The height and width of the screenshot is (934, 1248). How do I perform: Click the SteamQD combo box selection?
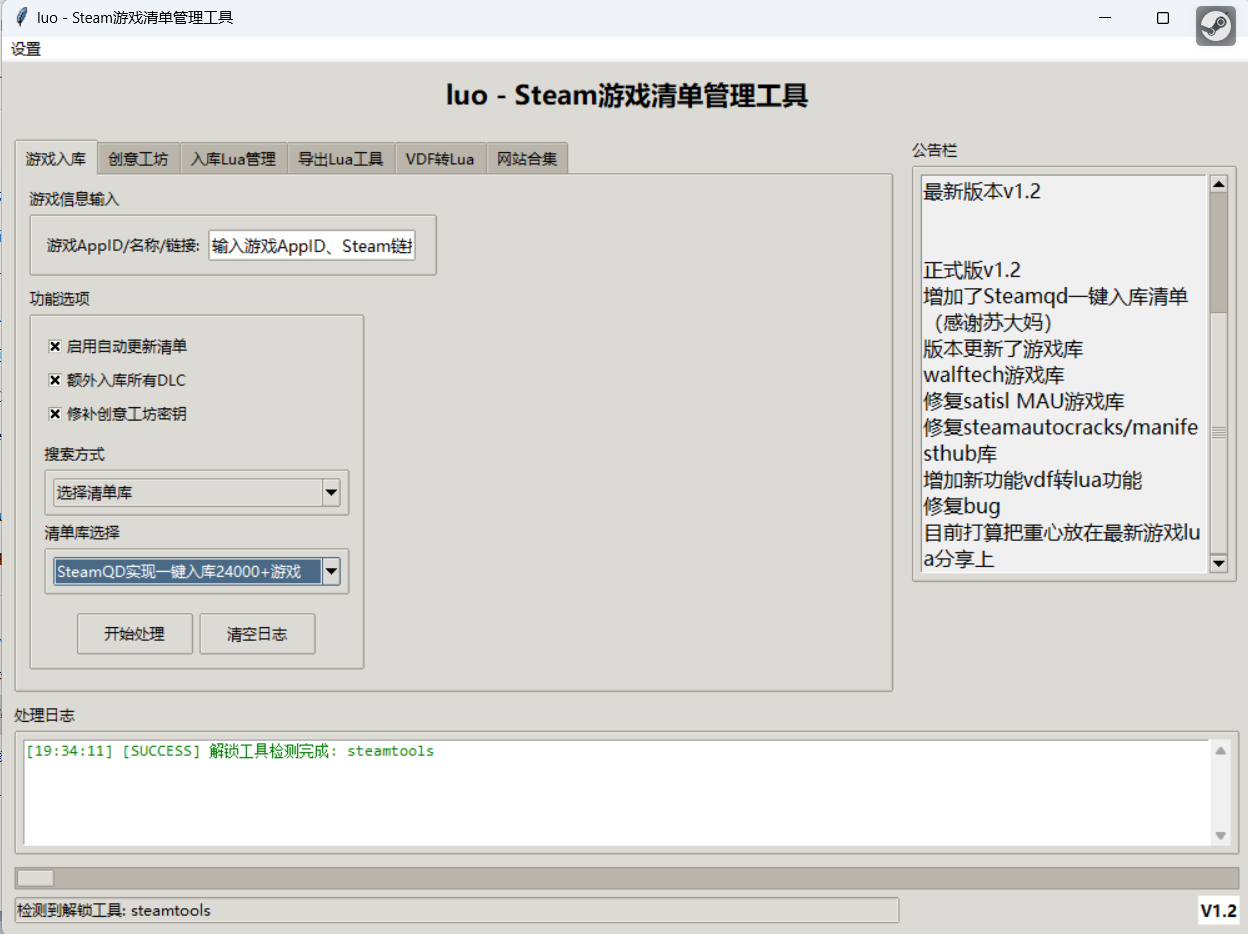point(187,572)
